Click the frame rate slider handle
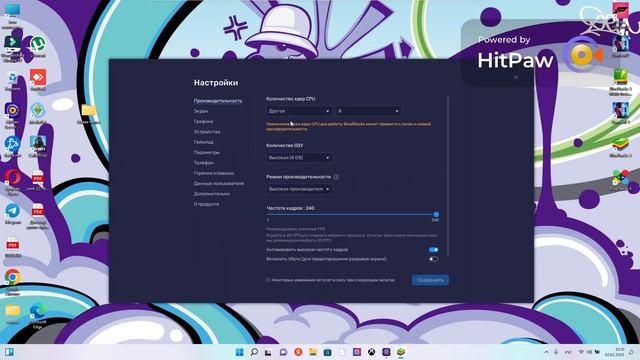Screen dimensions: 640x360 [x=436, y=214]
